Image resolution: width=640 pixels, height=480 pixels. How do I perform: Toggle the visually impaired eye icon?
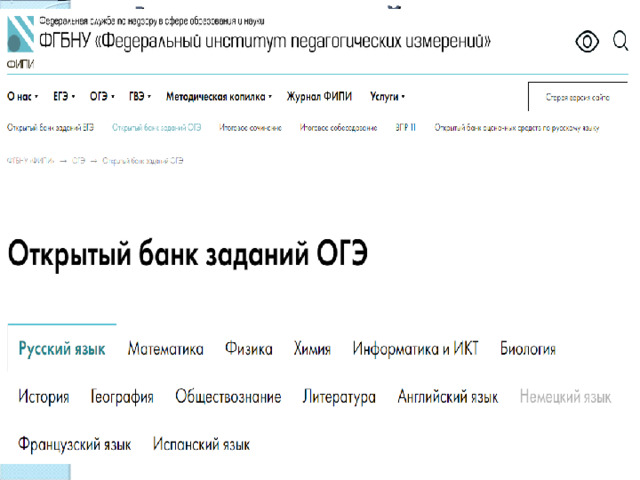(x=587, y=41)
